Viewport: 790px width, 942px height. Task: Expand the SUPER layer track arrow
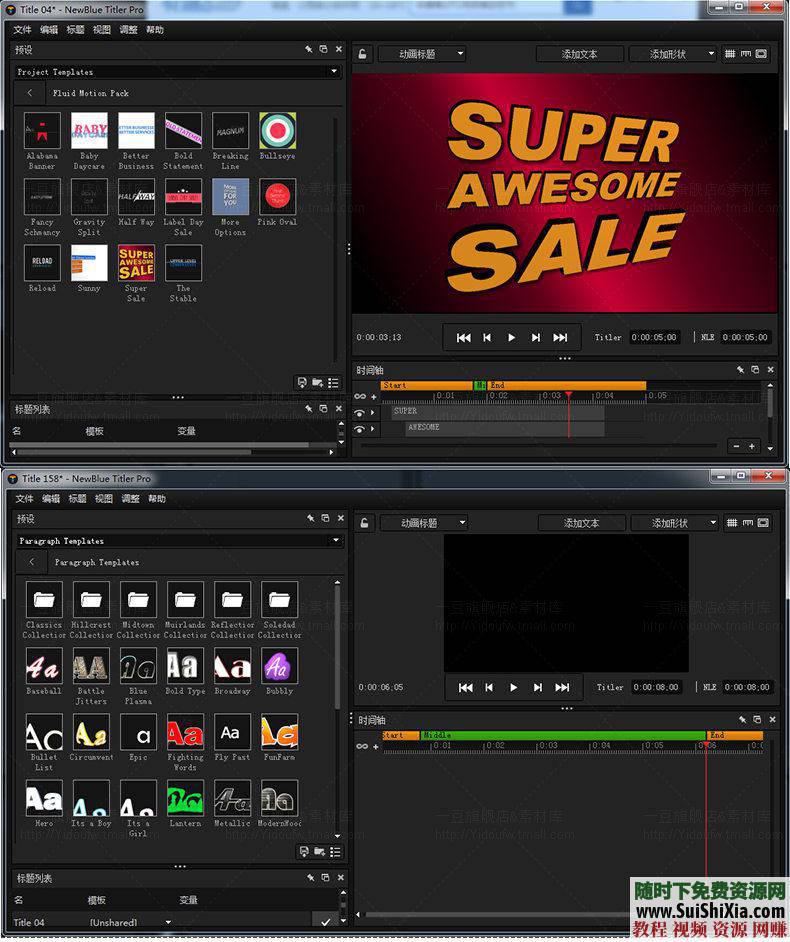[374, 412]
